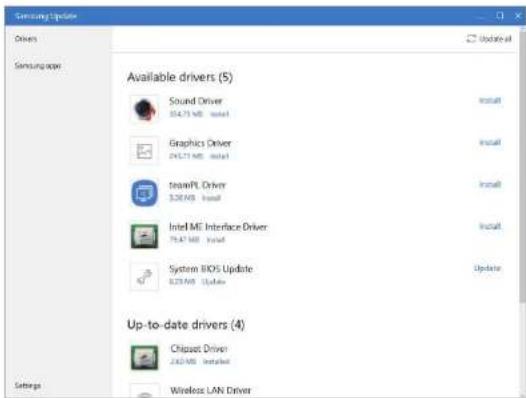The image size is (526, 398).
Task: Open the Drivers section in sidebar
Action: pyautogui.click(x=26, y=39)
